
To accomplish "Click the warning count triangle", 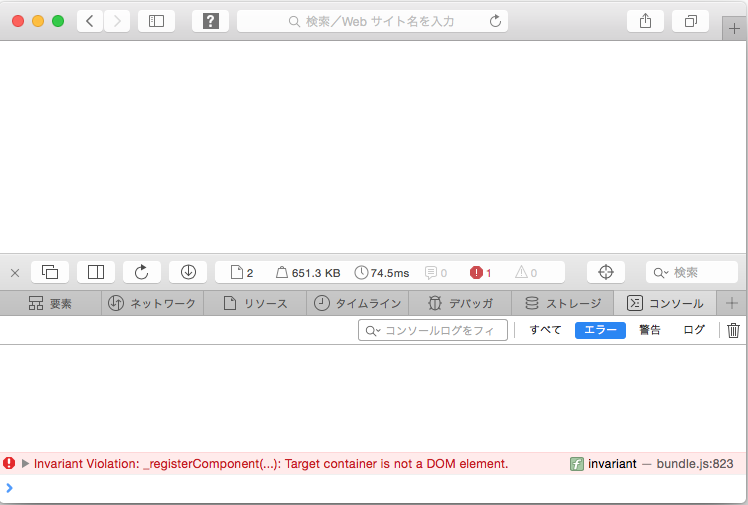I will pyautogui.click(x=526, y=273).
